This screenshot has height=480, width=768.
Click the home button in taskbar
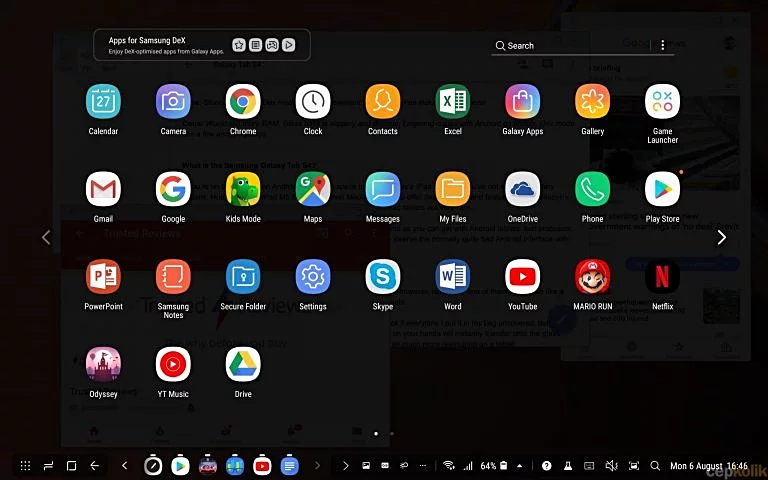coord(72,466)
